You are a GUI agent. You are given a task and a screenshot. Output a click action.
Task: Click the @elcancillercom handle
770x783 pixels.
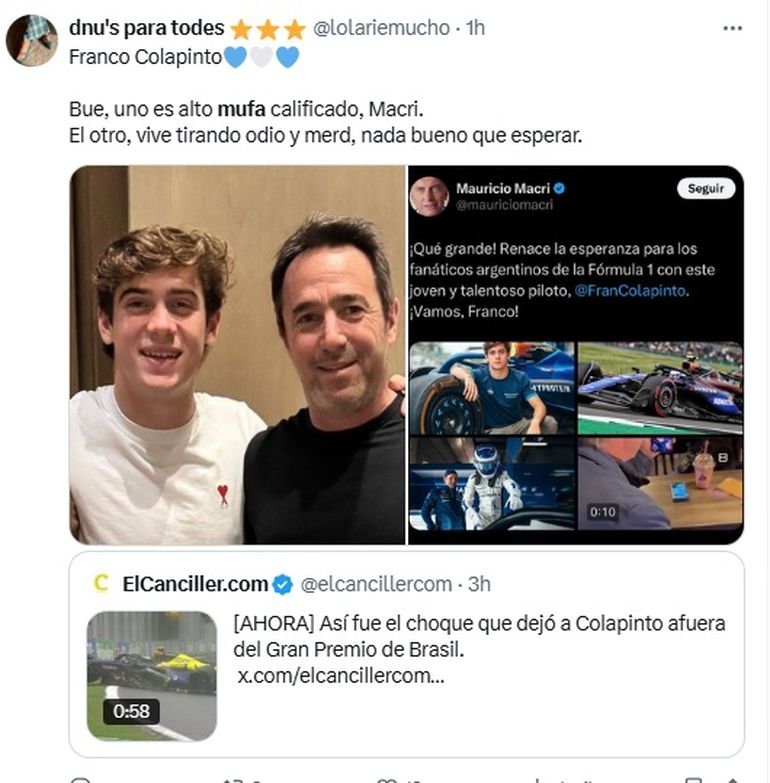[x=376, y=584]
